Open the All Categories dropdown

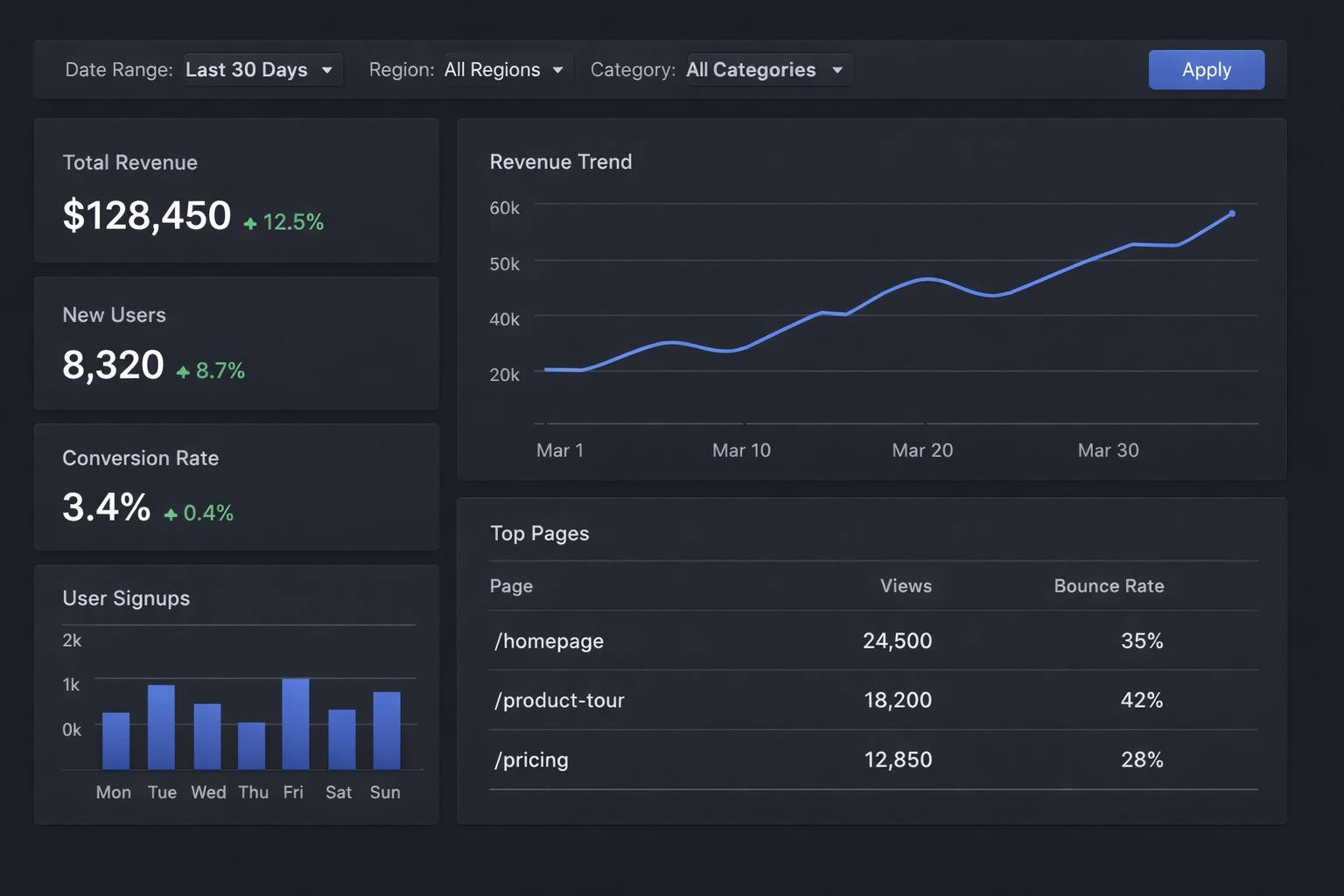765,70
